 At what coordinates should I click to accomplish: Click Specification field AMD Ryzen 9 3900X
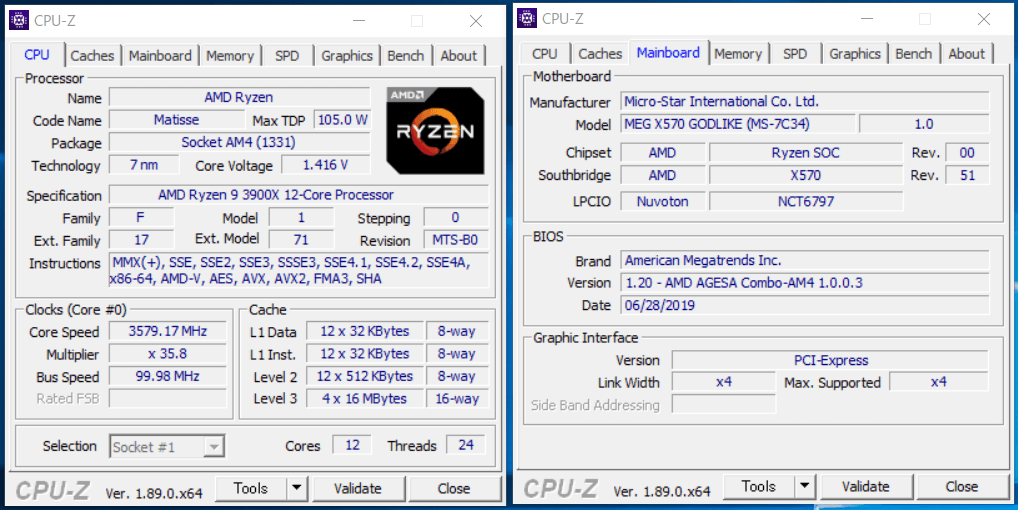point(299,195)
